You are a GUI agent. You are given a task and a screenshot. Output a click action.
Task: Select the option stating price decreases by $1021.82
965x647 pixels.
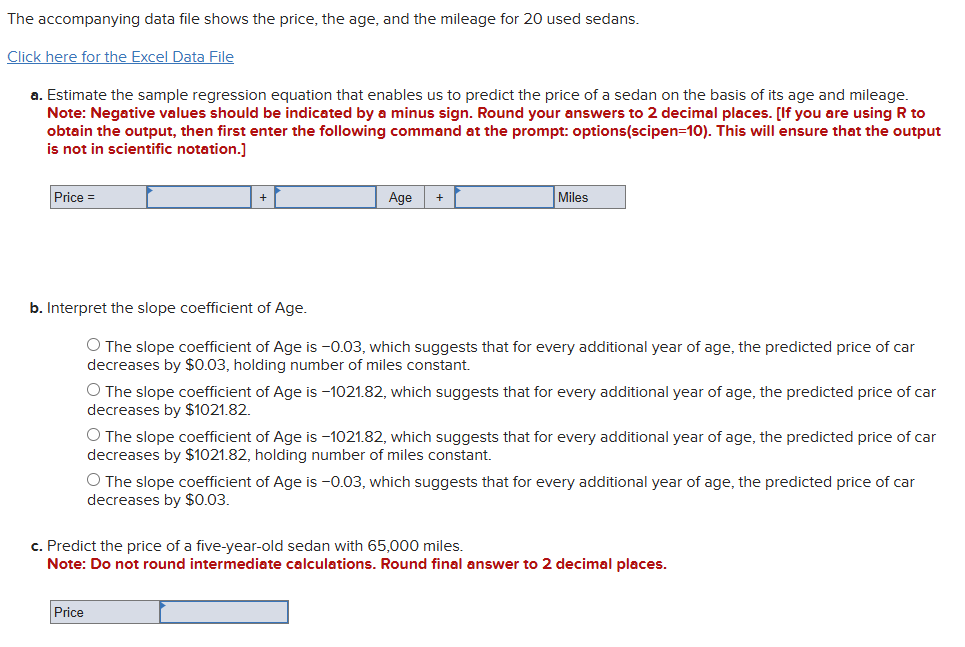click(93, 389)
